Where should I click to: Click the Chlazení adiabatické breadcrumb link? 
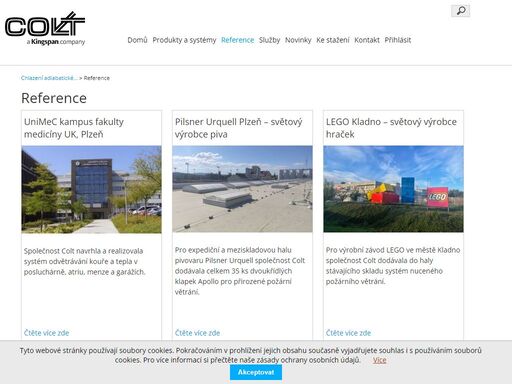(x=49, y=78)
